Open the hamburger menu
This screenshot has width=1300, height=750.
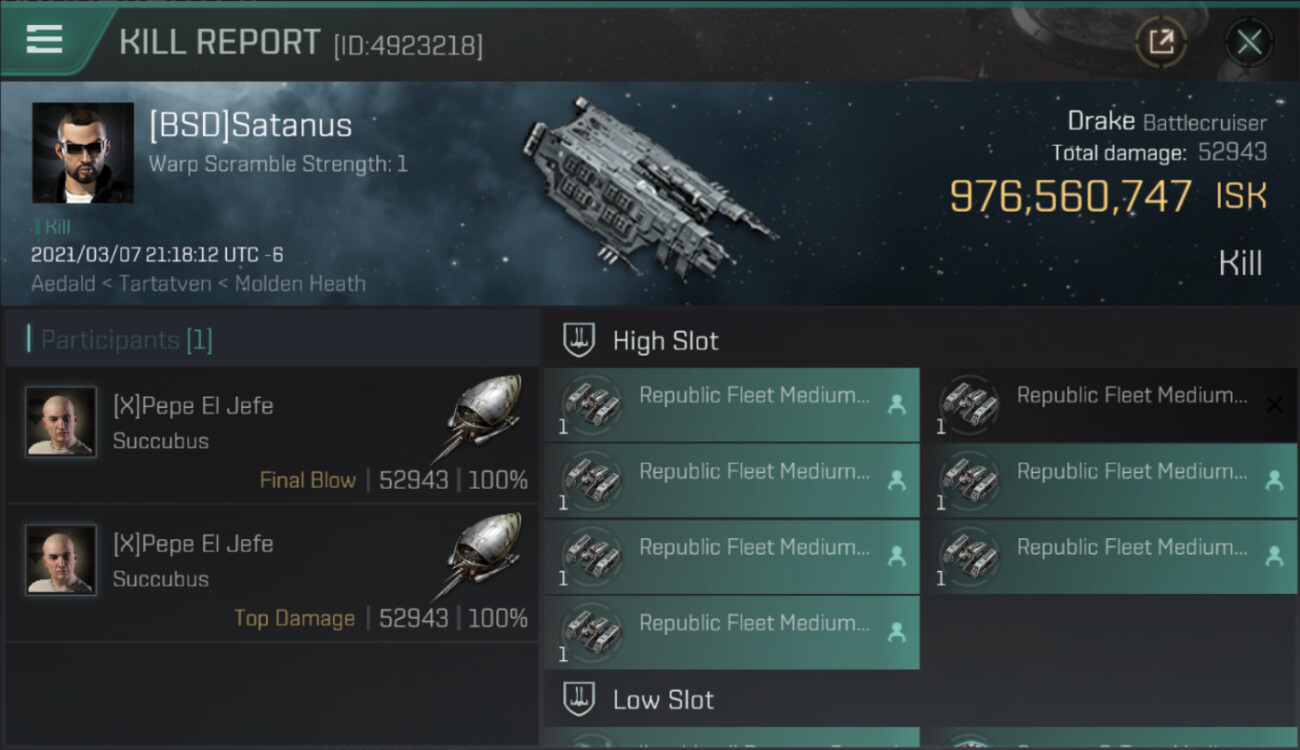(x=44, y=40)
